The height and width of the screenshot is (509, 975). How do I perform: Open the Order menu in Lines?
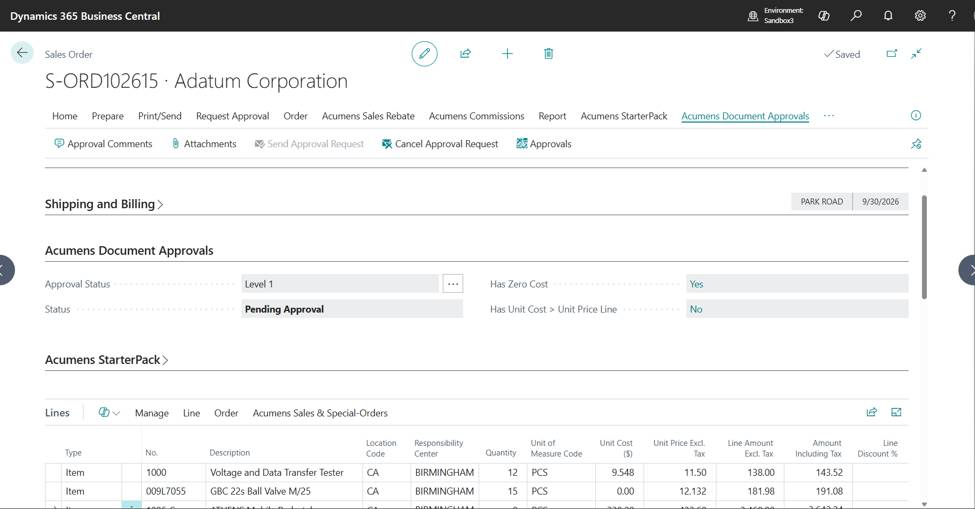[226, 413]
